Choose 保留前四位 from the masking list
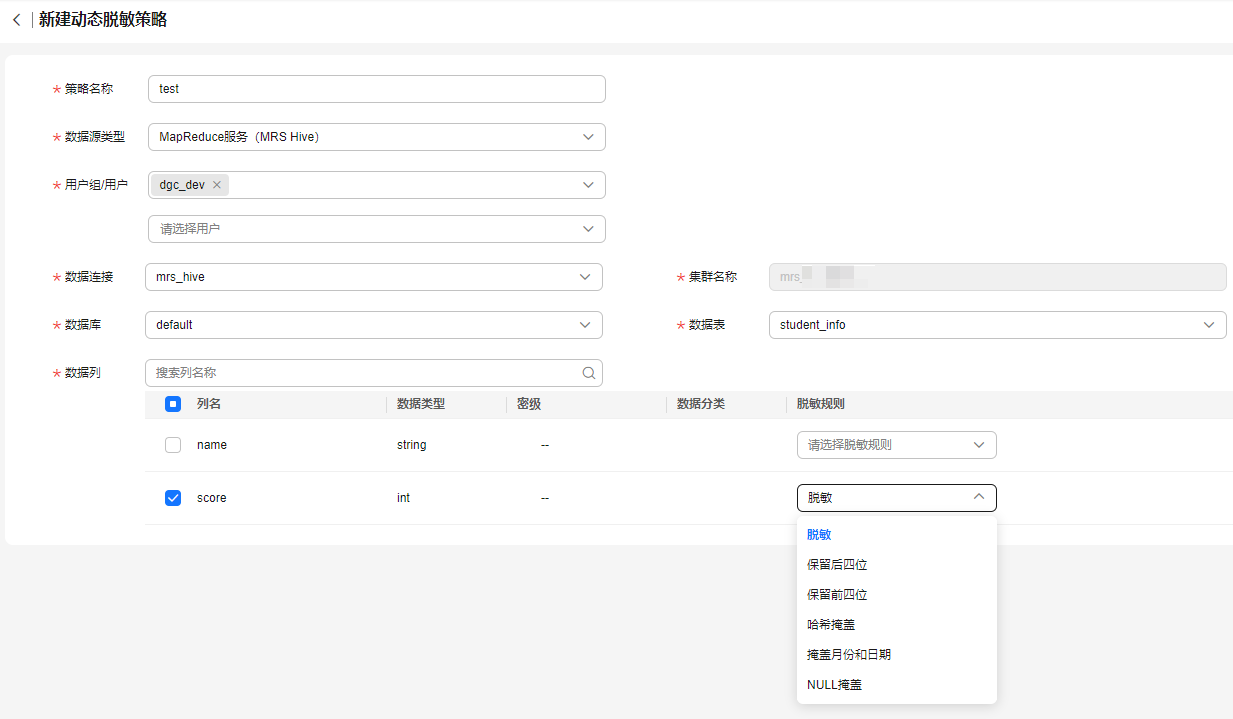This screenshot has height=719, width=1233. click(x=837, y=595)
